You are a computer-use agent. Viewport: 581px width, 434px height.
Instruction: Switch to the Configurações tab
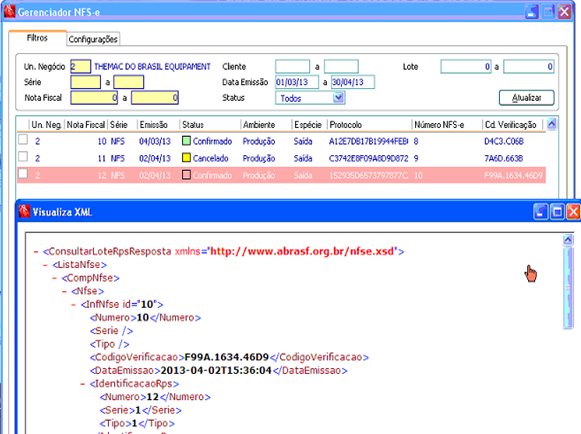(x=93, y=39)
